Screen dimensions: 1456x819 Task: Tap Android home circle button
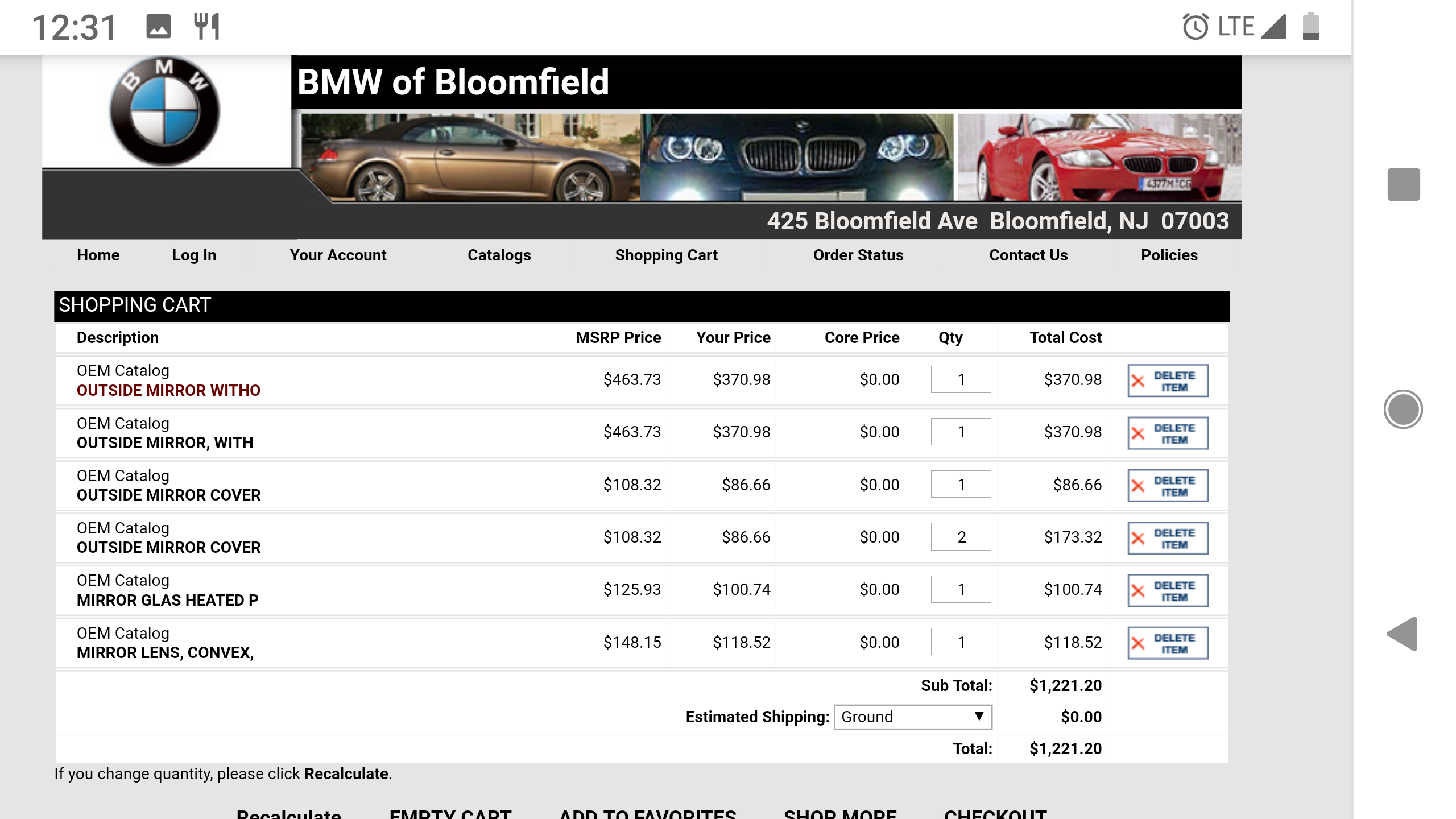pyautogui.click(x=1403, y=409)
